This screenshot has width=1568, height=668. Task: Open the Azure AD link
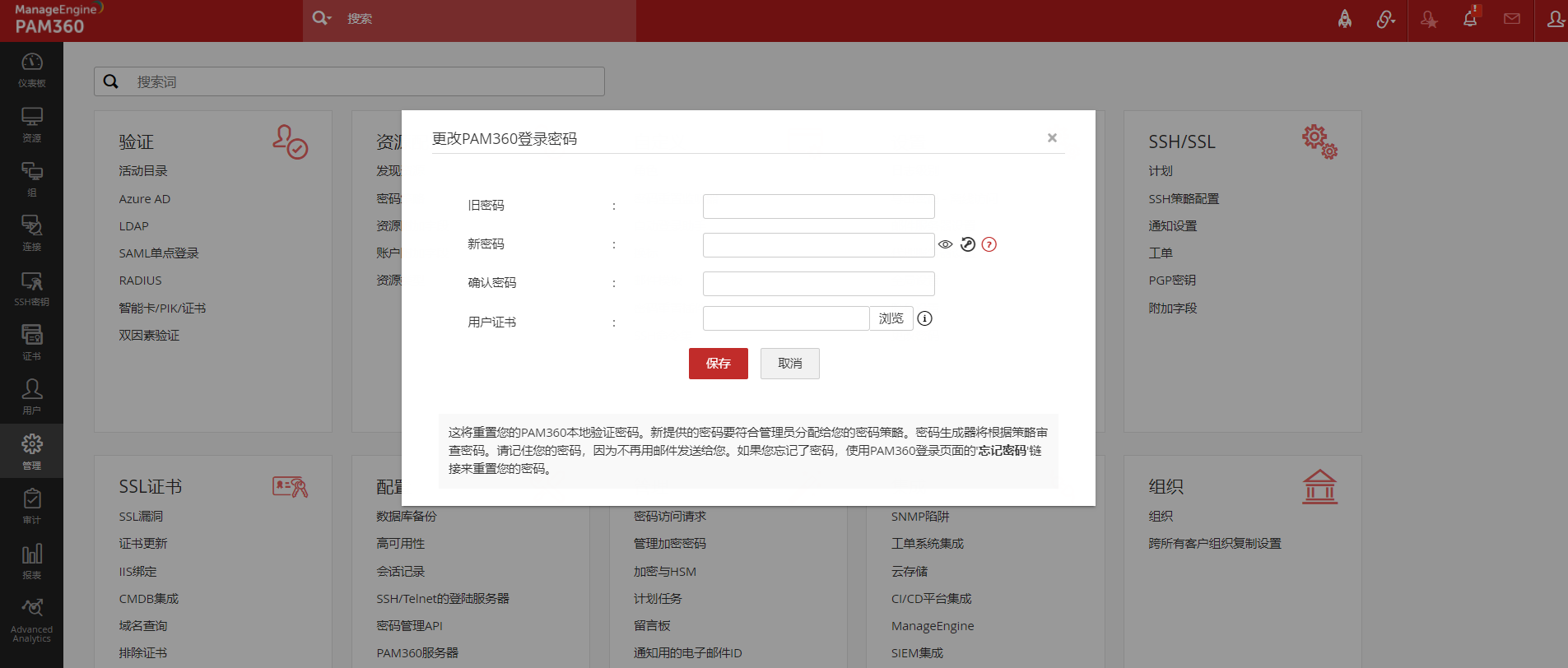tap(145, 199)
